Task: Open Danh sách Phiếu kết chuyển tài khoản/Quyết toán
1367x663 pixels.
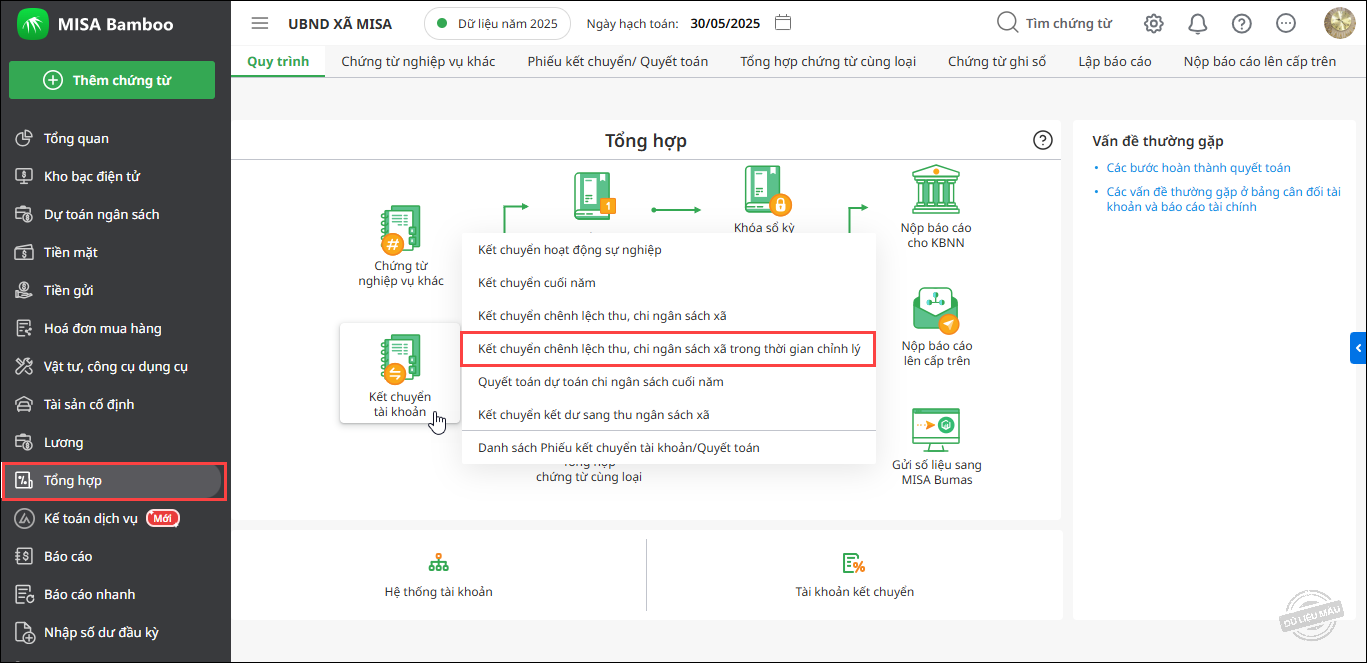Action: tap(668, 448)
